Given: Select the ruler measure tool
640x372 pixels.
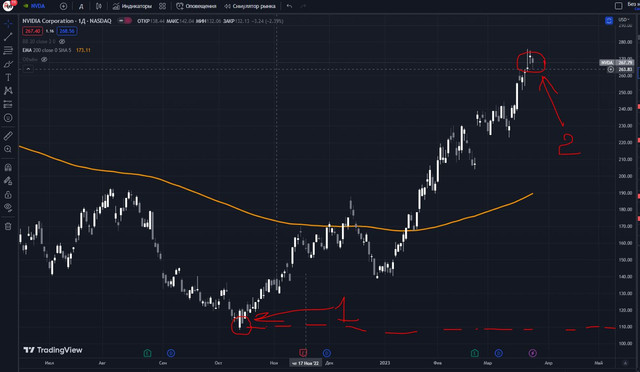Looking at the screenshot, I should pos(8,136).
